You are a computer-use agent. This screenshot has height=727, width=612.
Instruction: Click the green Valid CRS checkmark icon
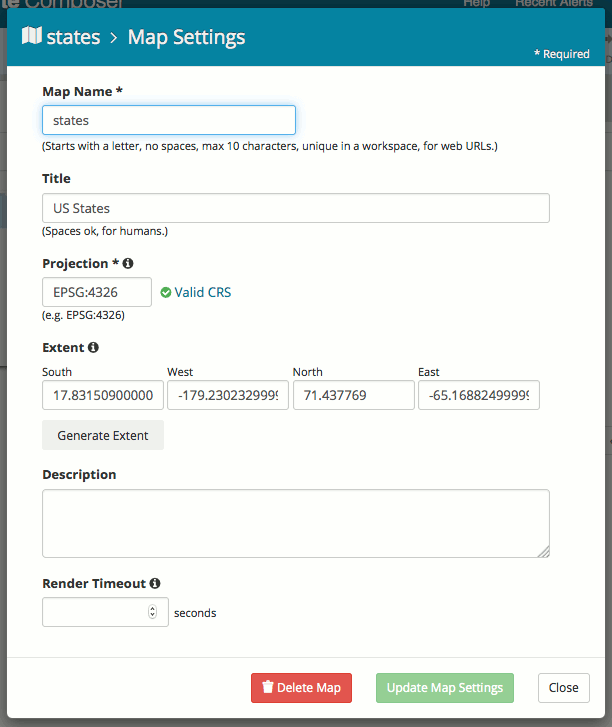[x=165, y=293]
